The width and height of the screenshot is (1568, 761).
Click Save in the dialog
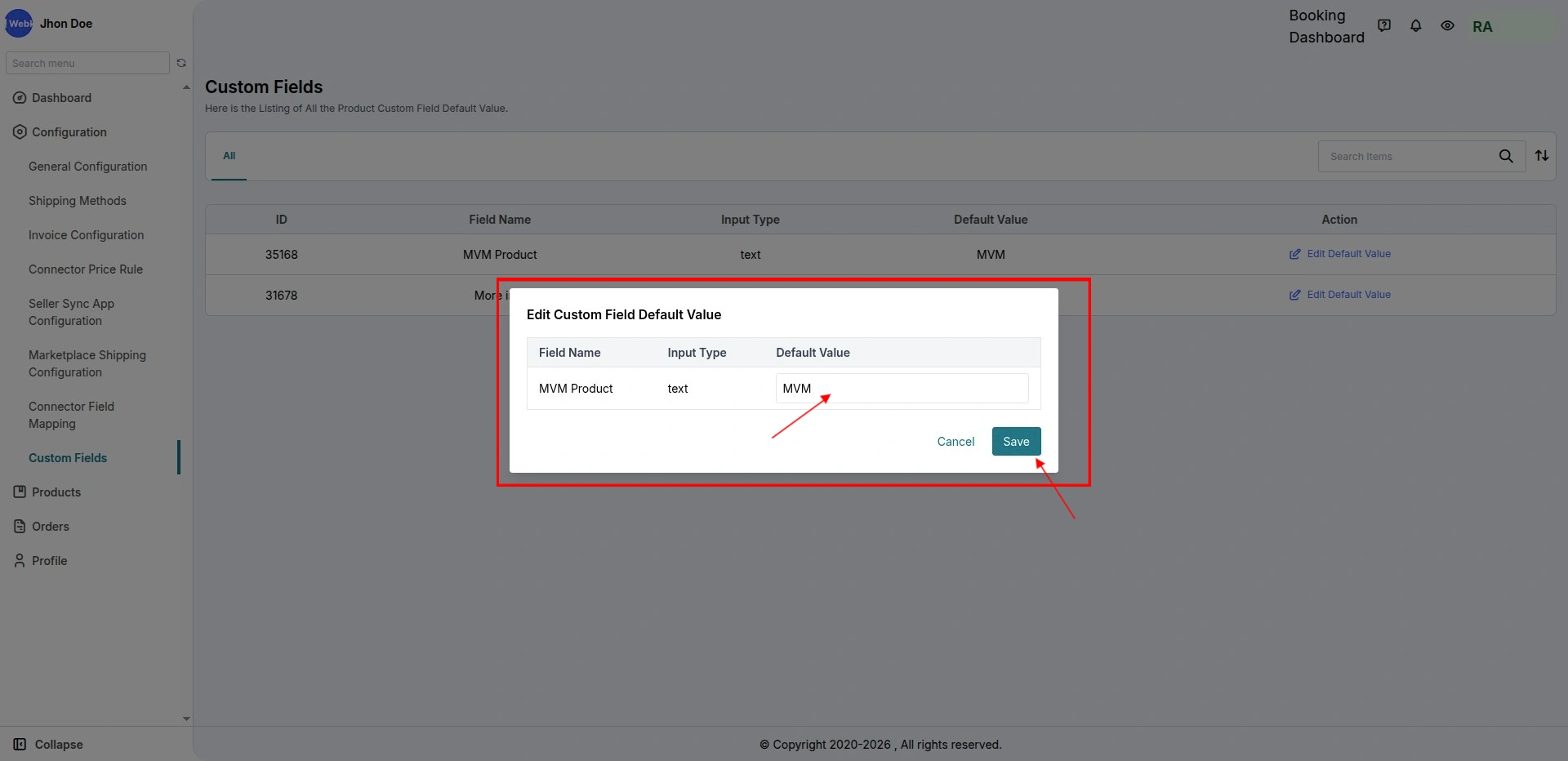click(1016, 442)
